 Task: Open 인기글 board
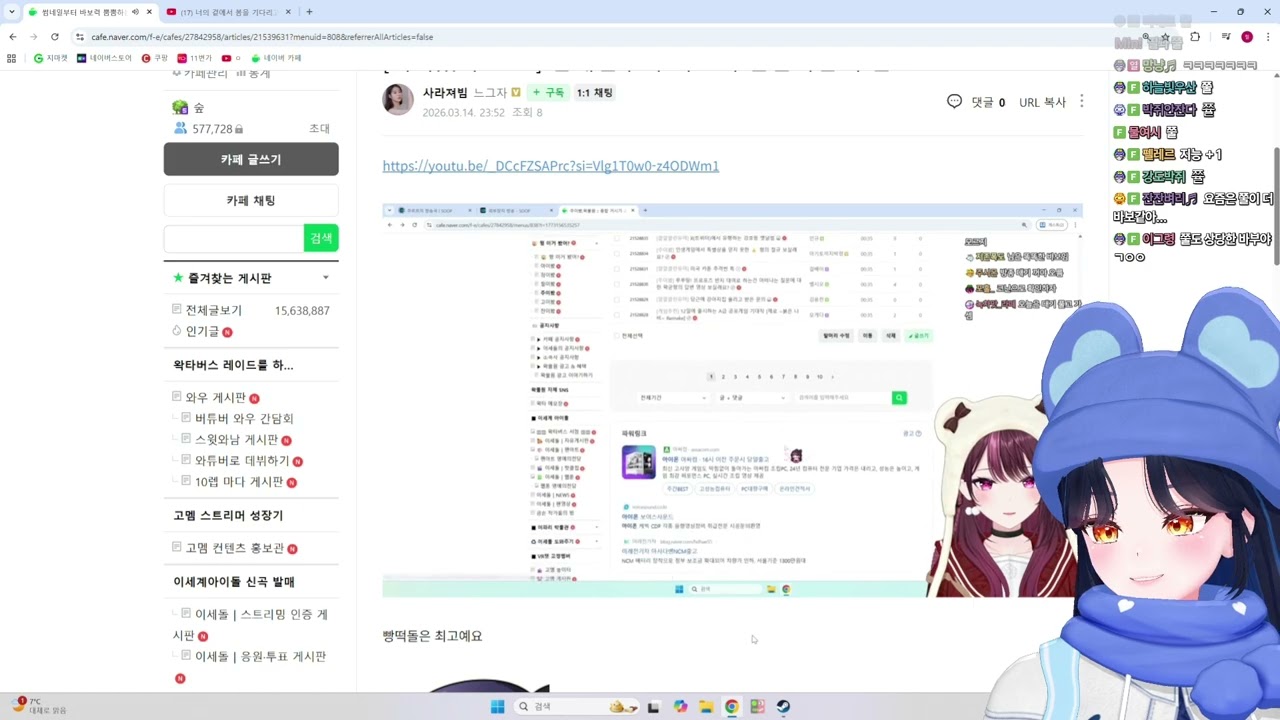pyautogui.click(x=202, y=331)
